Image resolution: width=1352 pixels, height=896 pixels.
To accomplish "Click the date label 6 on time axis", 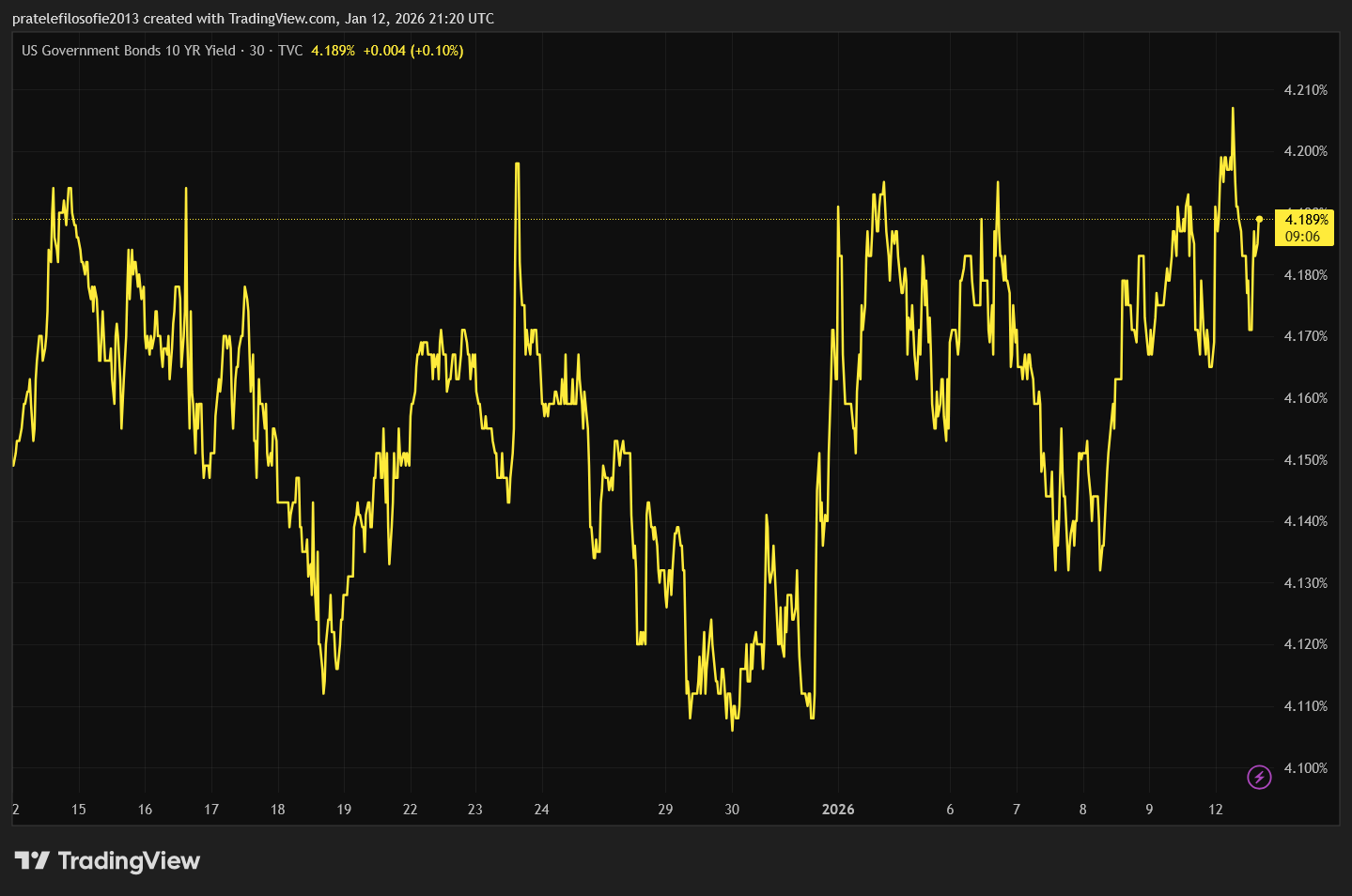I will point(950,810).
